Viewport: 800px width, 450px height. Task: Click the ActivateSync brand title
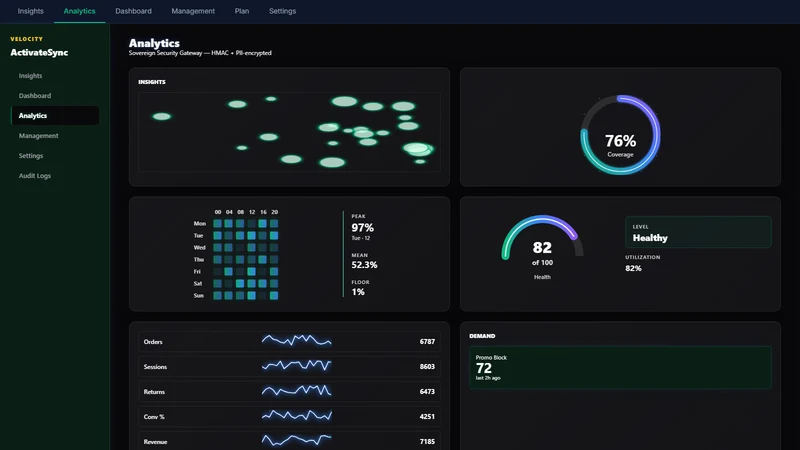click(39, 53)
